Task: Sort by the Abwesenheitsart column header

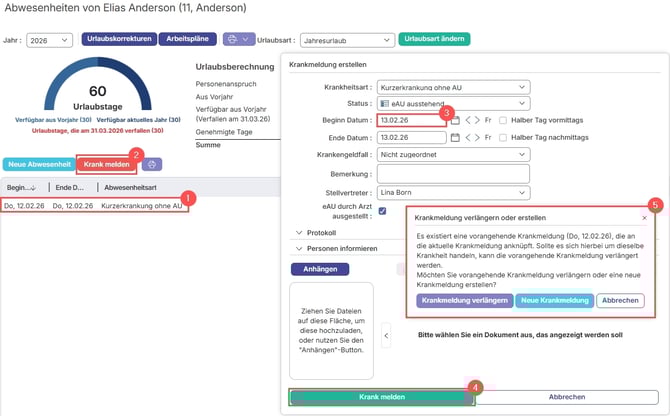Action: (128, 187)
